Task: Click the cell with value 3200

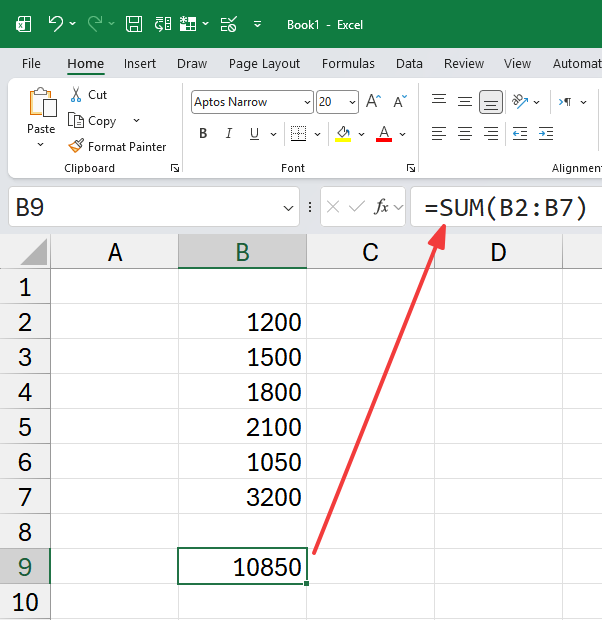Action: (x=242, y=497)
